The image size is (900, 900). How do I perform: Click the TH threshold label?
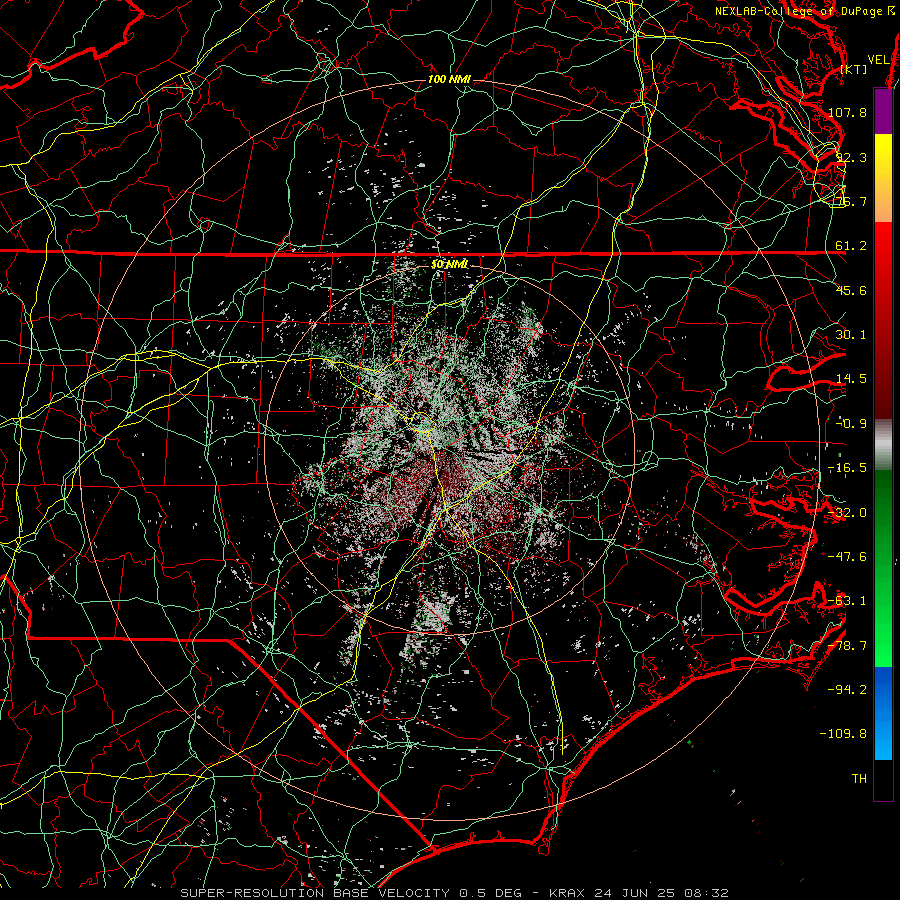pos(859,778)
